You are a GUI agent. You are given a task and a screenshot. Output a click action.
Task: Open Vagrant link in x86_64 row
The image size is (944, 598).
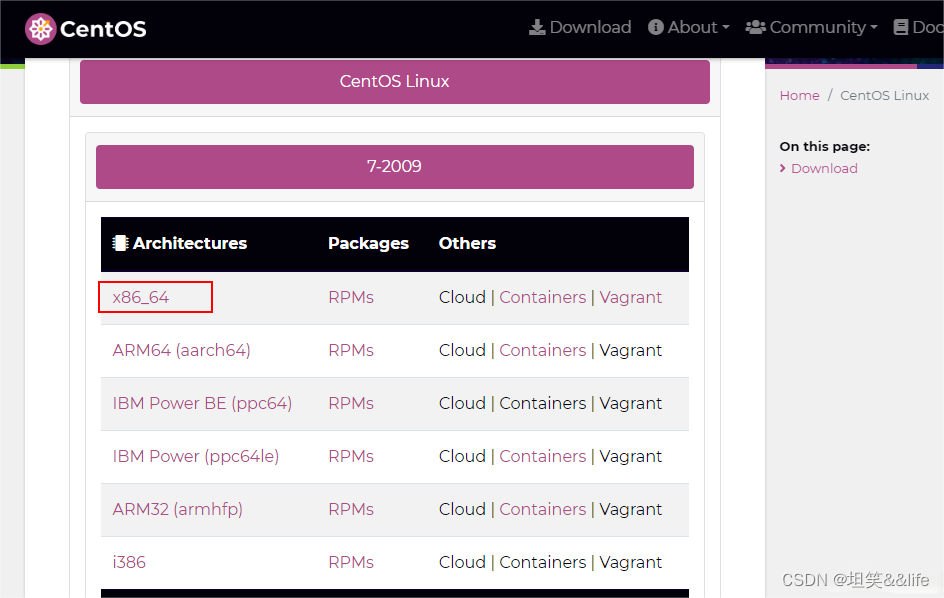coord(630,297)
